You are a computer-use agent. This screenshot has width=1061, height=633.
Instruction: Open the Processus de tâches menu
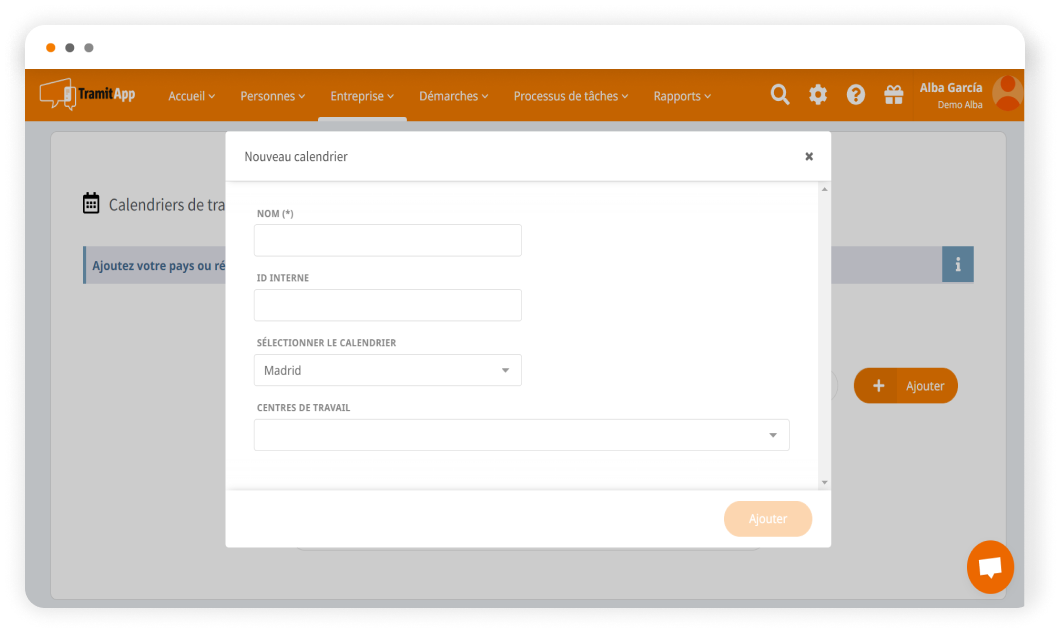tap(570, 96)
